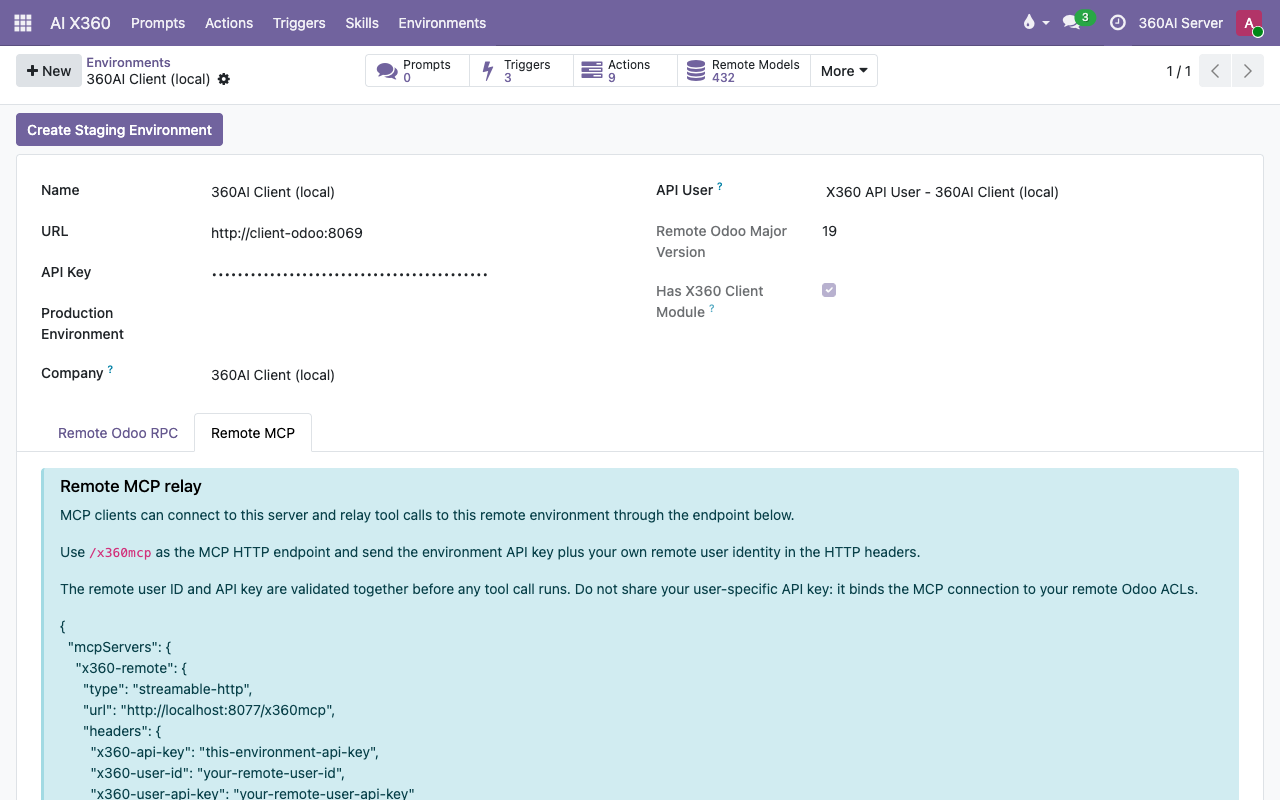This screenshot has width=1280, height=800.
Task: Select the Remote MCP tab
Action: pos(253,433)
